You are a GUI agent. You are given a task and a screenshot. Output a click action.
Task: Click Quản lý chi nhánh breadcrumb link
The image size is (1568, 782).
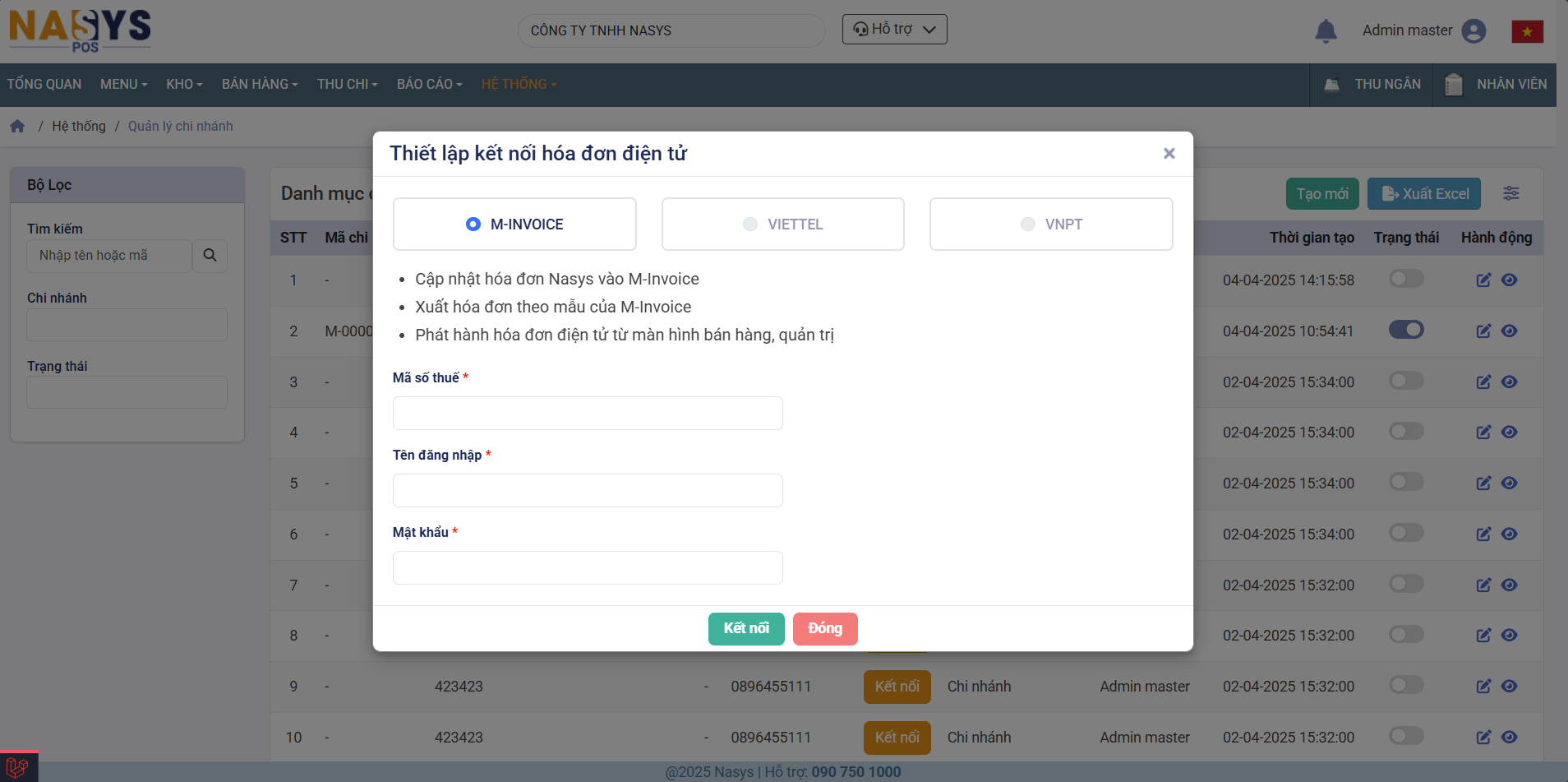point(181,126)
